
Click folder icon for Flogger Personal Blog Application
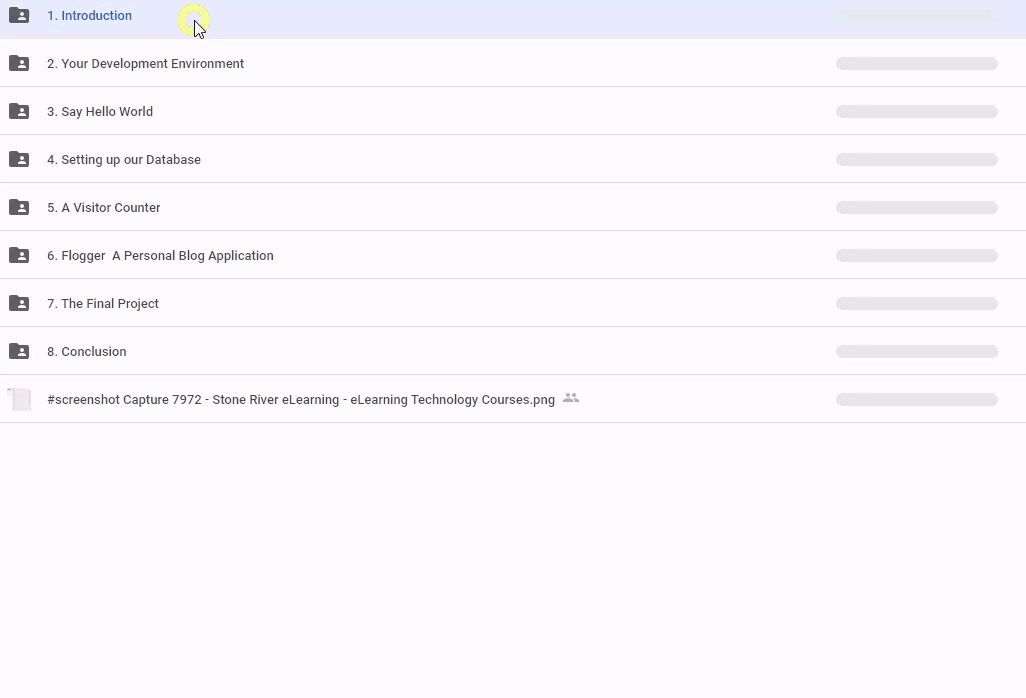click(x=19, y=255)
